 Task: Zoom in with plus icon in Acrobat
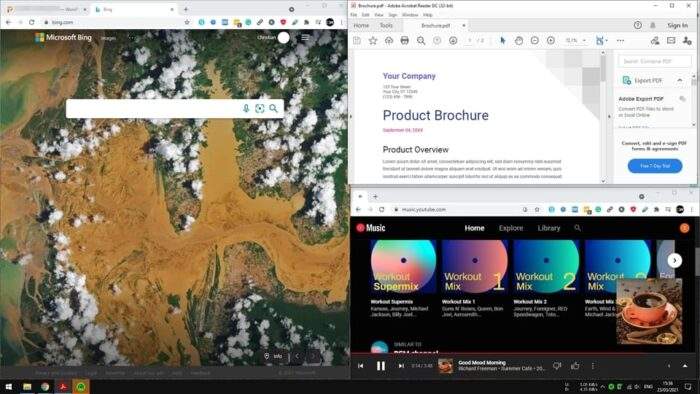550,41
